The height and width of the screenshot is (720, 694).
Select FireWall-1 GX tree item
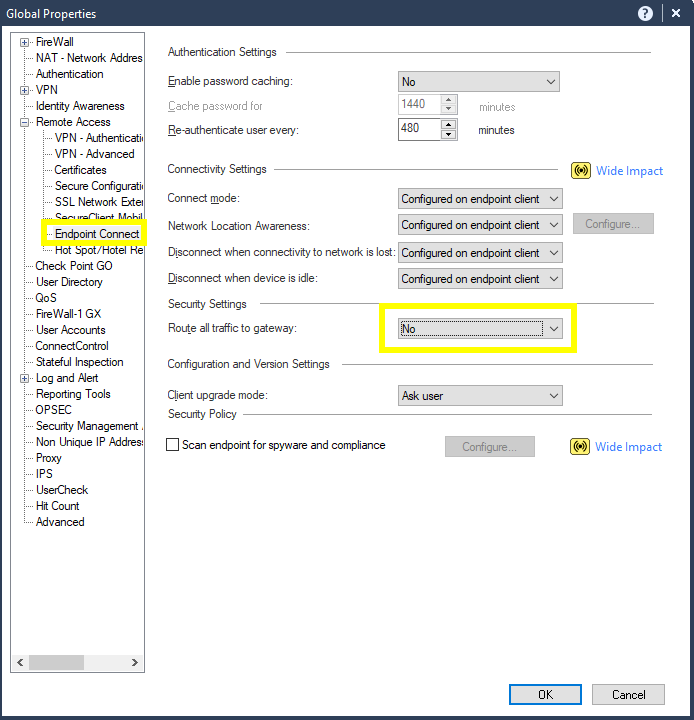(68, 314)
